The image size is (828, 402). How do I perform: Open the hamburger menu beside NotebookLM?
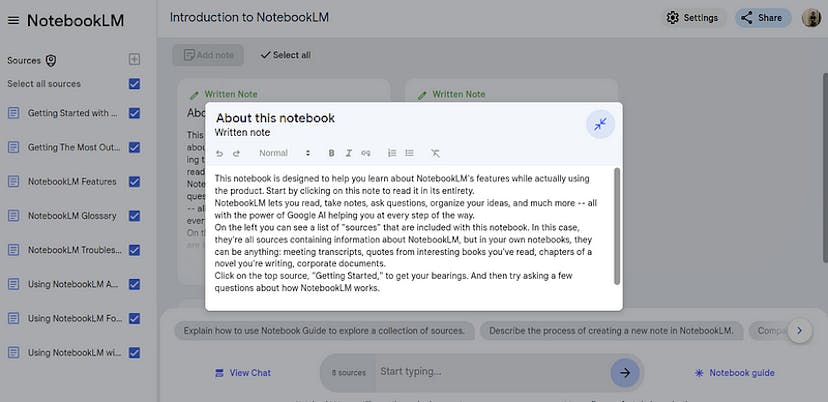point(13,20)
